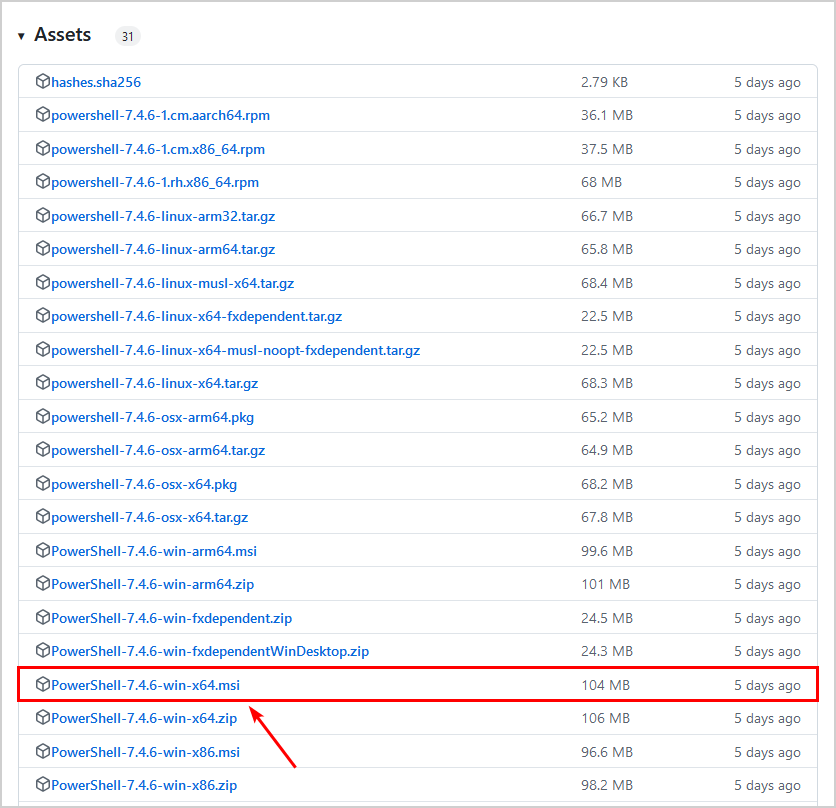
Task: Click the package icon for win-x86.zip
Action: (43, 785)
